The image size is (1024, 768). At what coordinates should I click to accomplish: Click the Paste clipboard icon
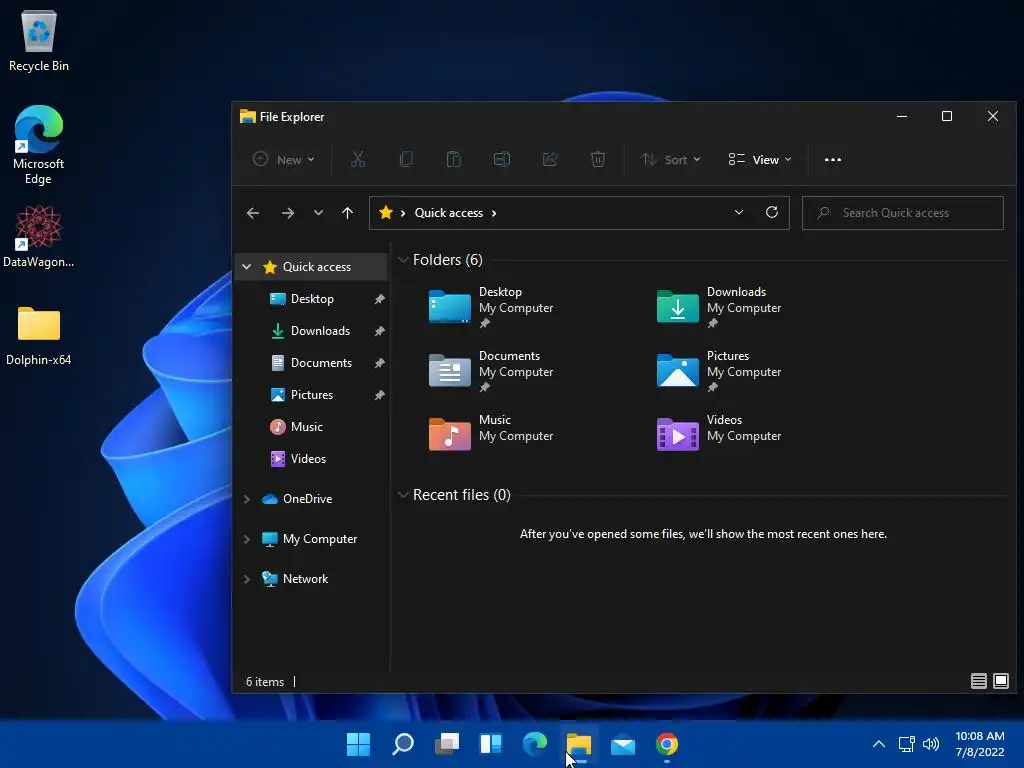[453, 159]
